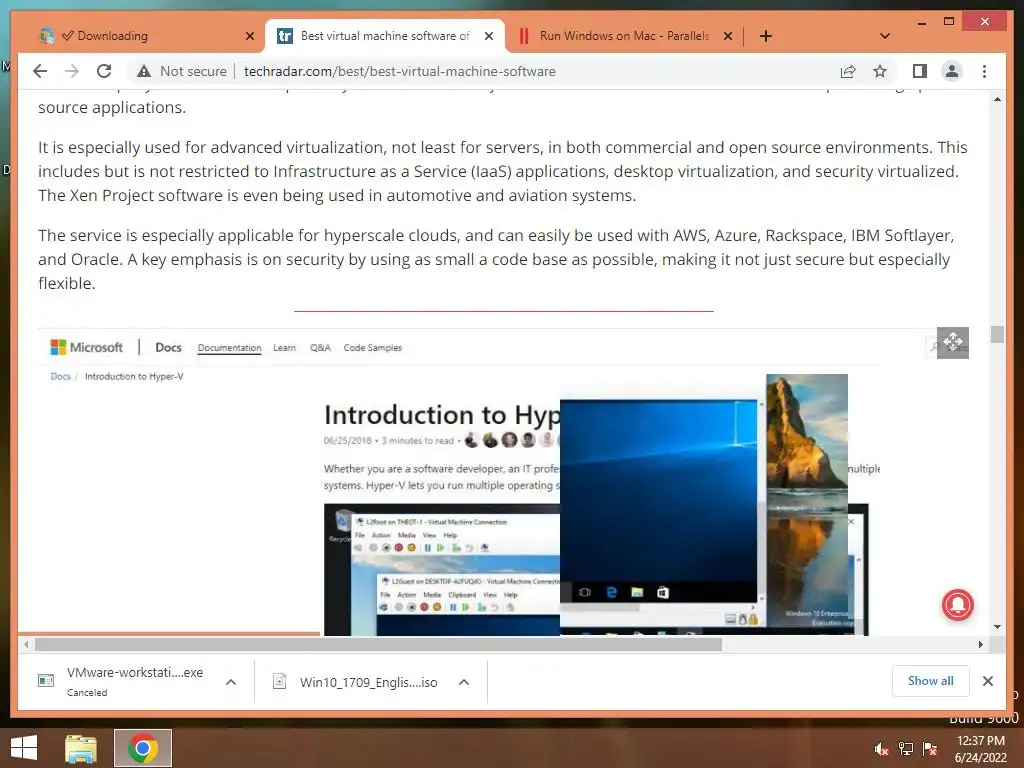The image size is (1024, 768).
Task: Click the muted volume tray icon
Action: coord(881,749)
